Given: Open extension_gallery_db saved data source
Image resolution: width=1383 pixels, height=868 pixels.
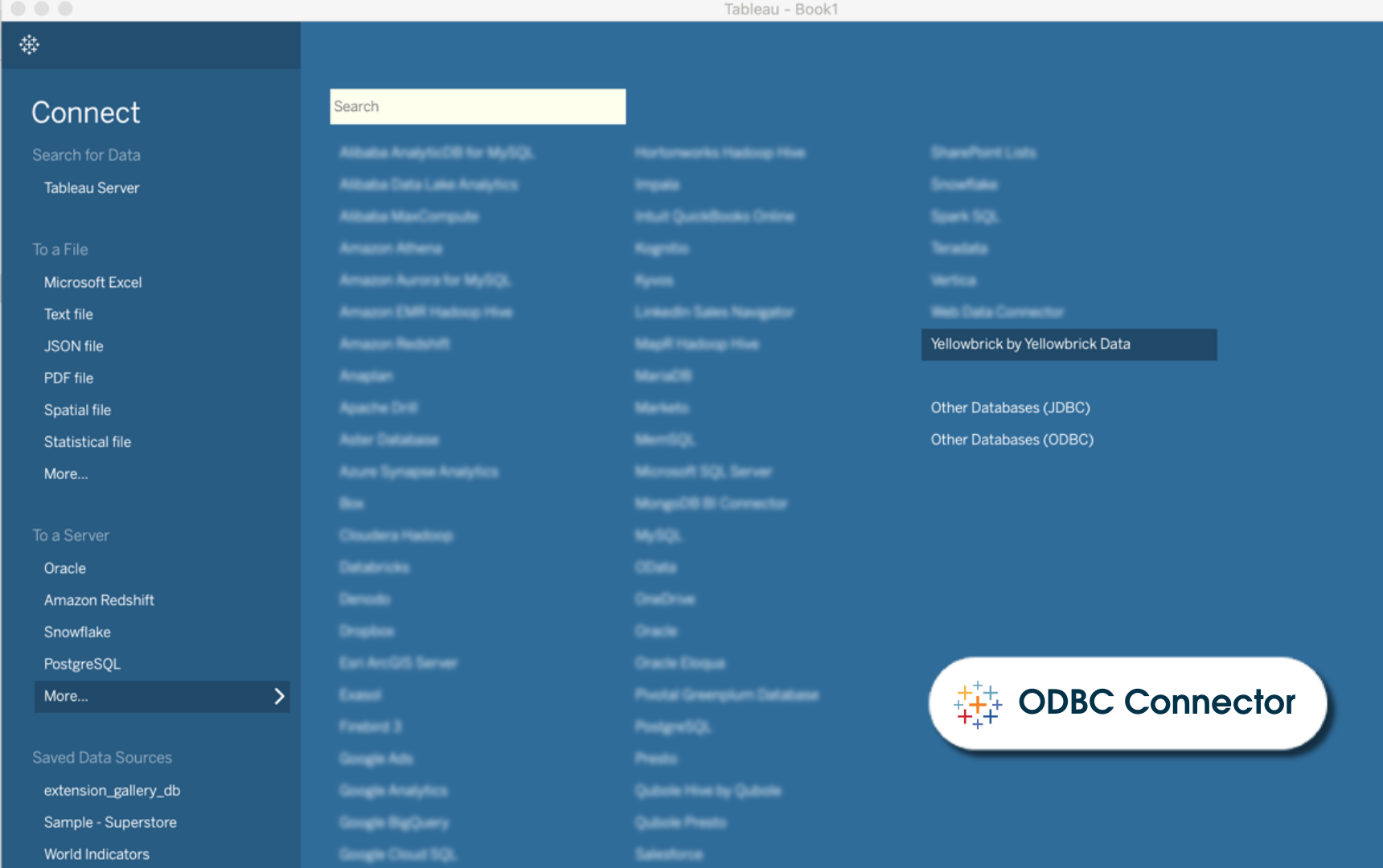Looking at the screenshot, I should [x=112, y=791].
